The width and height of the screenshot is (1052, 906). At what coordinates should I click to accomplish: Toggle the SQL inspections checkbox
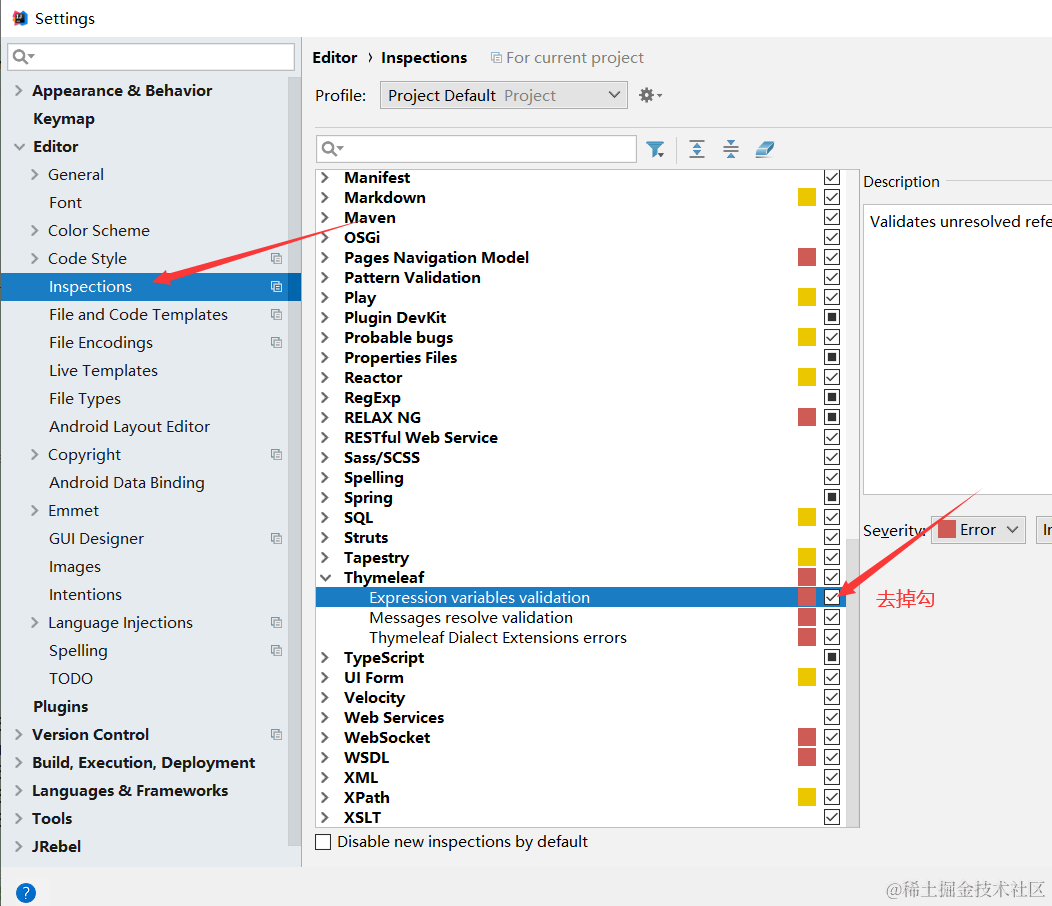coord(832,517)
